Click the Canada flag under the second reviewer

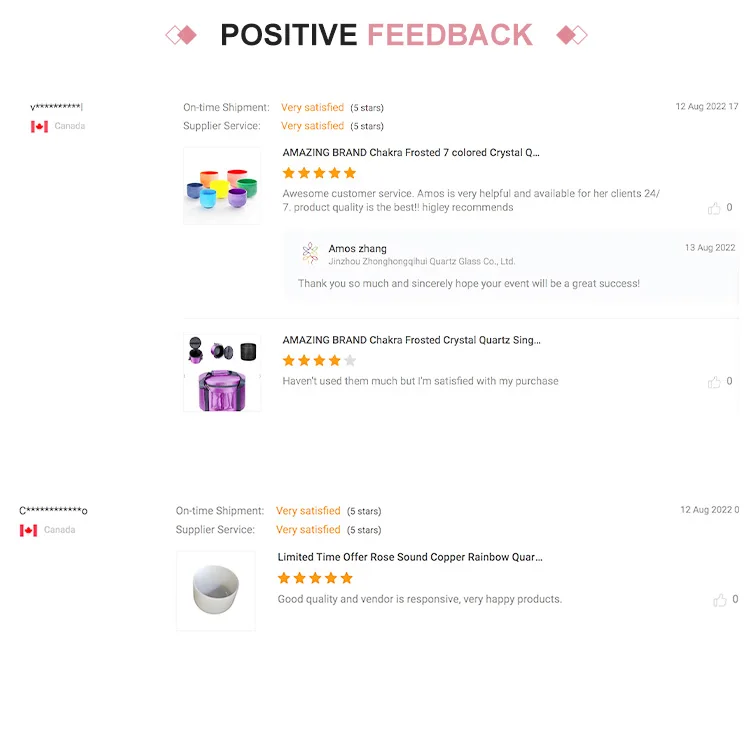point(28,530)
